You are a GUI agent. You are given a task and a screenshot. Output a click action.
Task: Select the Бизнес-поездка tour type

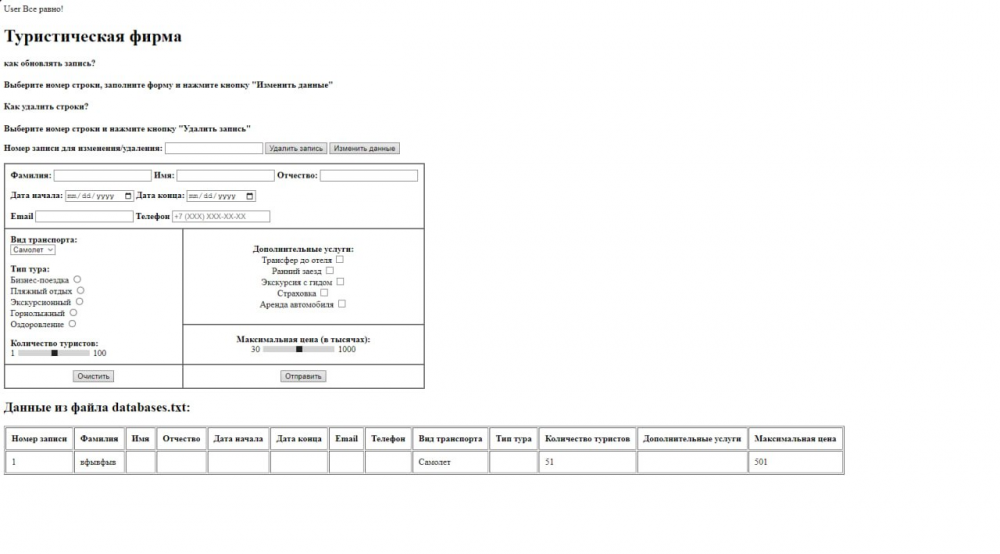(x=77, y=279)
